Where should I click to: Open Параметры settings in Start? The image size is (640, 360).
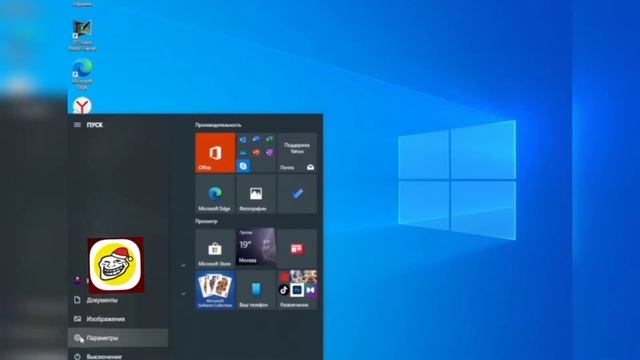click(x=118, y=338)
